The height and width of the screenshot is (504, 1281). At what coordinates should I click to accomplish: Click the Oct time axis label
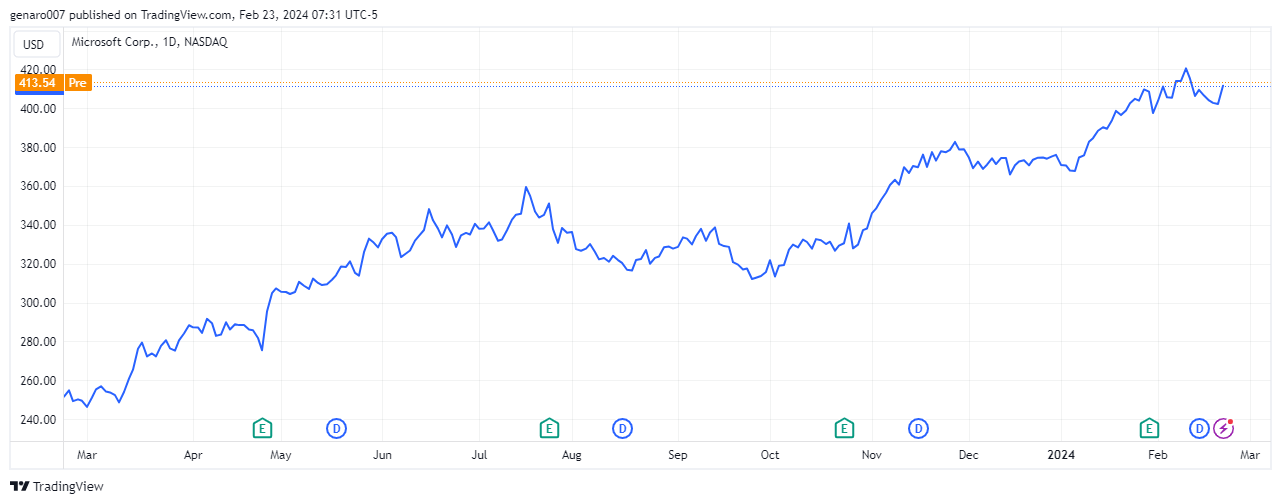pyautogui.click(x=770, y=456)
